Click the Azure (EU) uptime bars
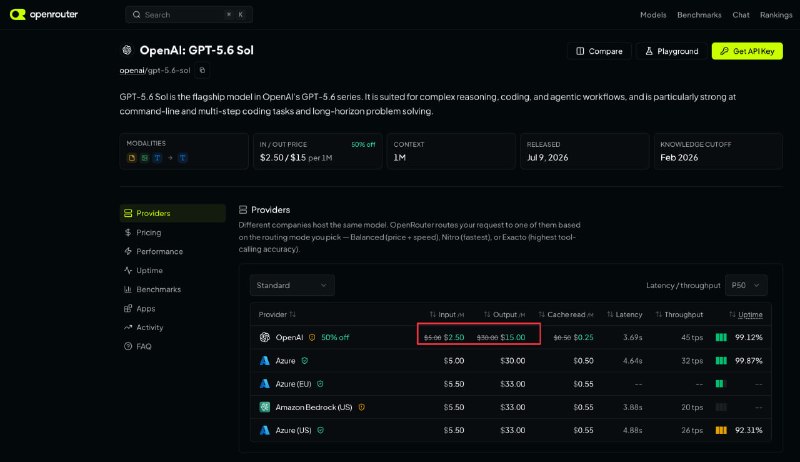The height and width of the screenshot is (462, 800). coord(721,383)
